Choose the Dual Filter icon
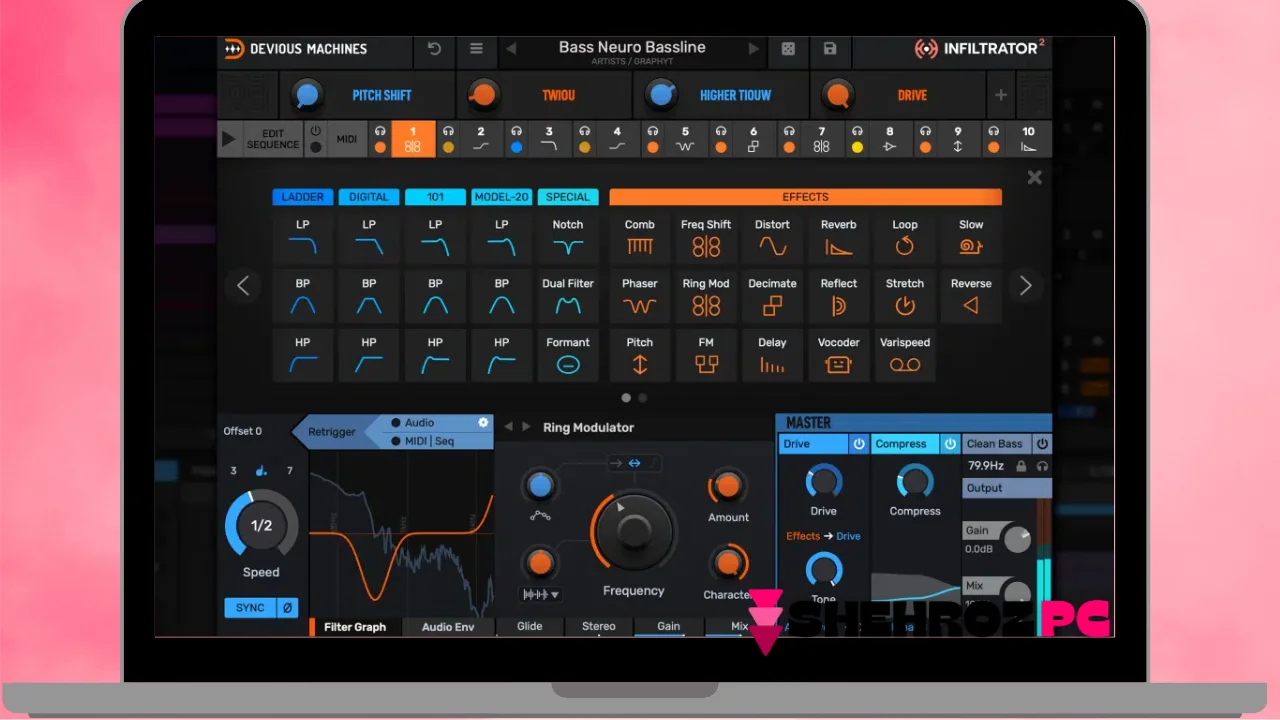This screenshot has width=1280, height=720. click(568, 306)
